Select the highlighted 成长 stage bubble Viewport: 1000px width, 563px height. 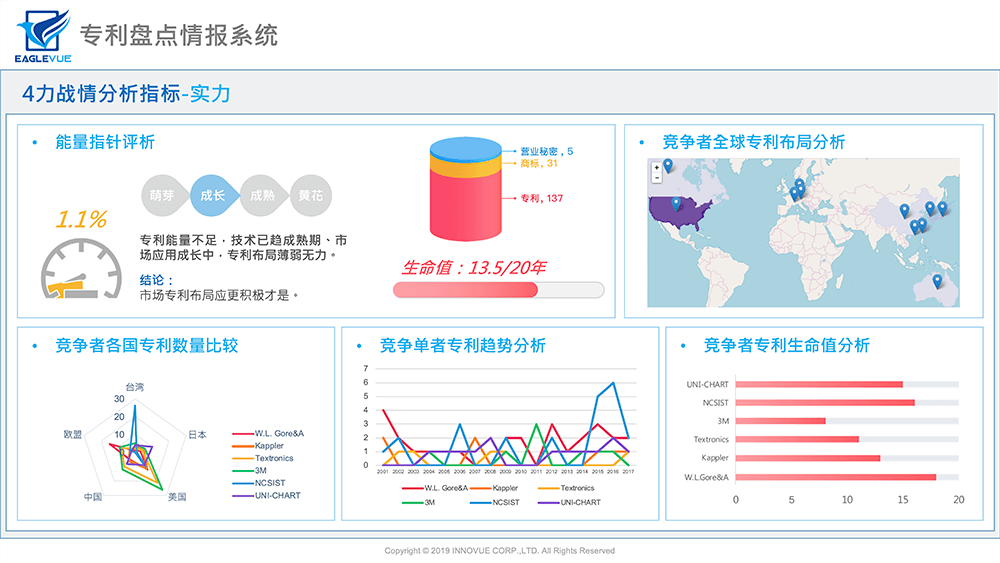pyautogui.click(x=213, y=196)
